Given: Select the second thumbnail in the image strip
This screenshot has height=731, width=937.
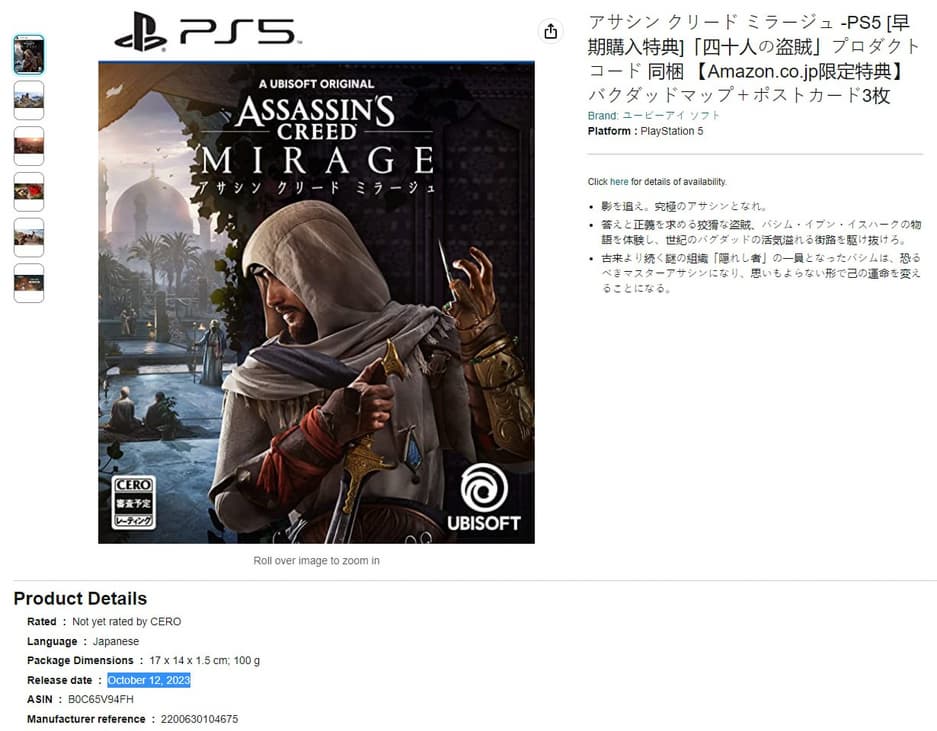Looking at the screenshot, I should click(29, 100).
